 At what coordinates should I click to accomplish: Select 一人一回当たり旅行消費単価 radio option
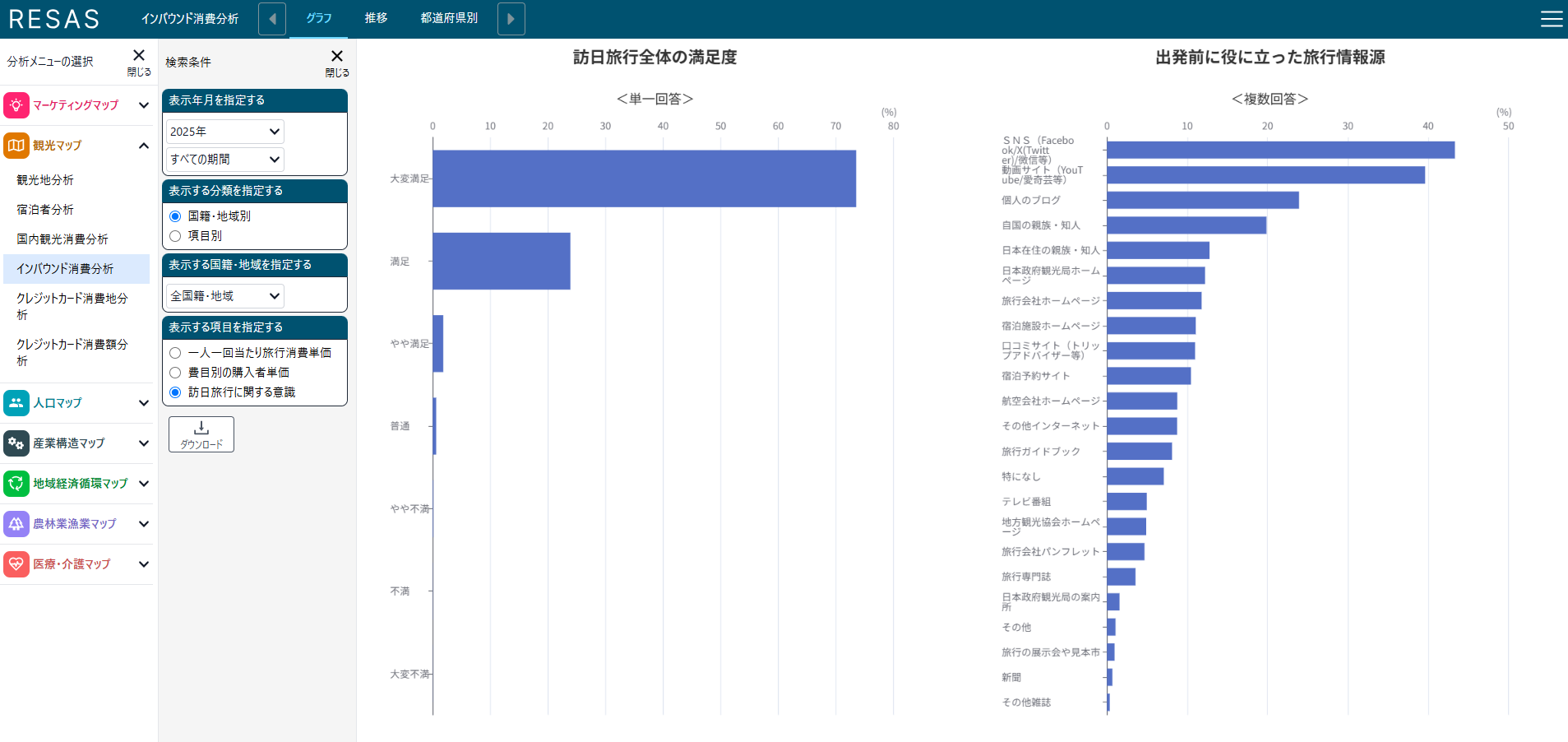[175, 353]
